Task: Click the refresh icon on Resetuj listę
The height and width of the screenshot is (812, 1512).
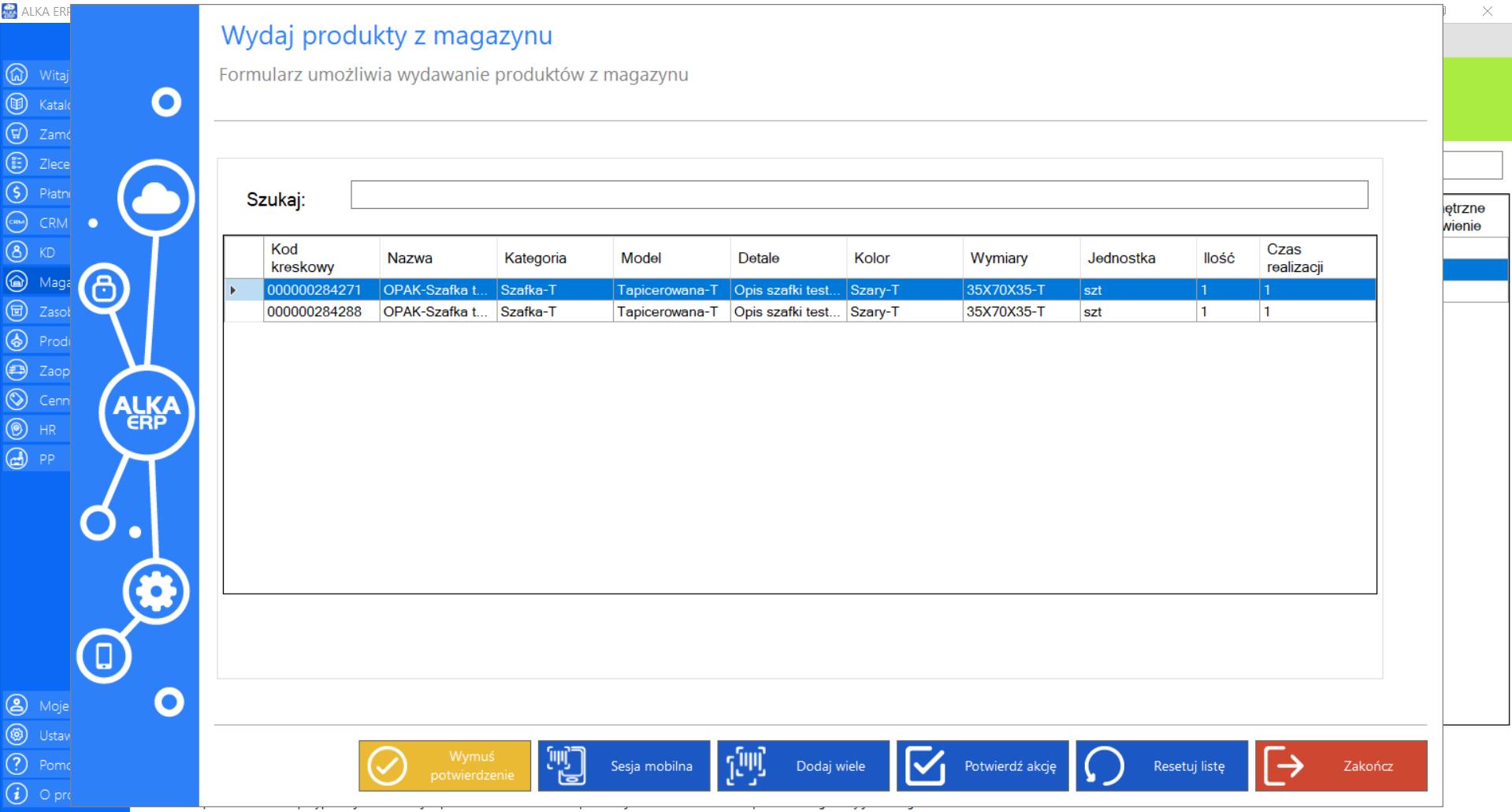Action: pyautogui.click(x=1104, y=765)
